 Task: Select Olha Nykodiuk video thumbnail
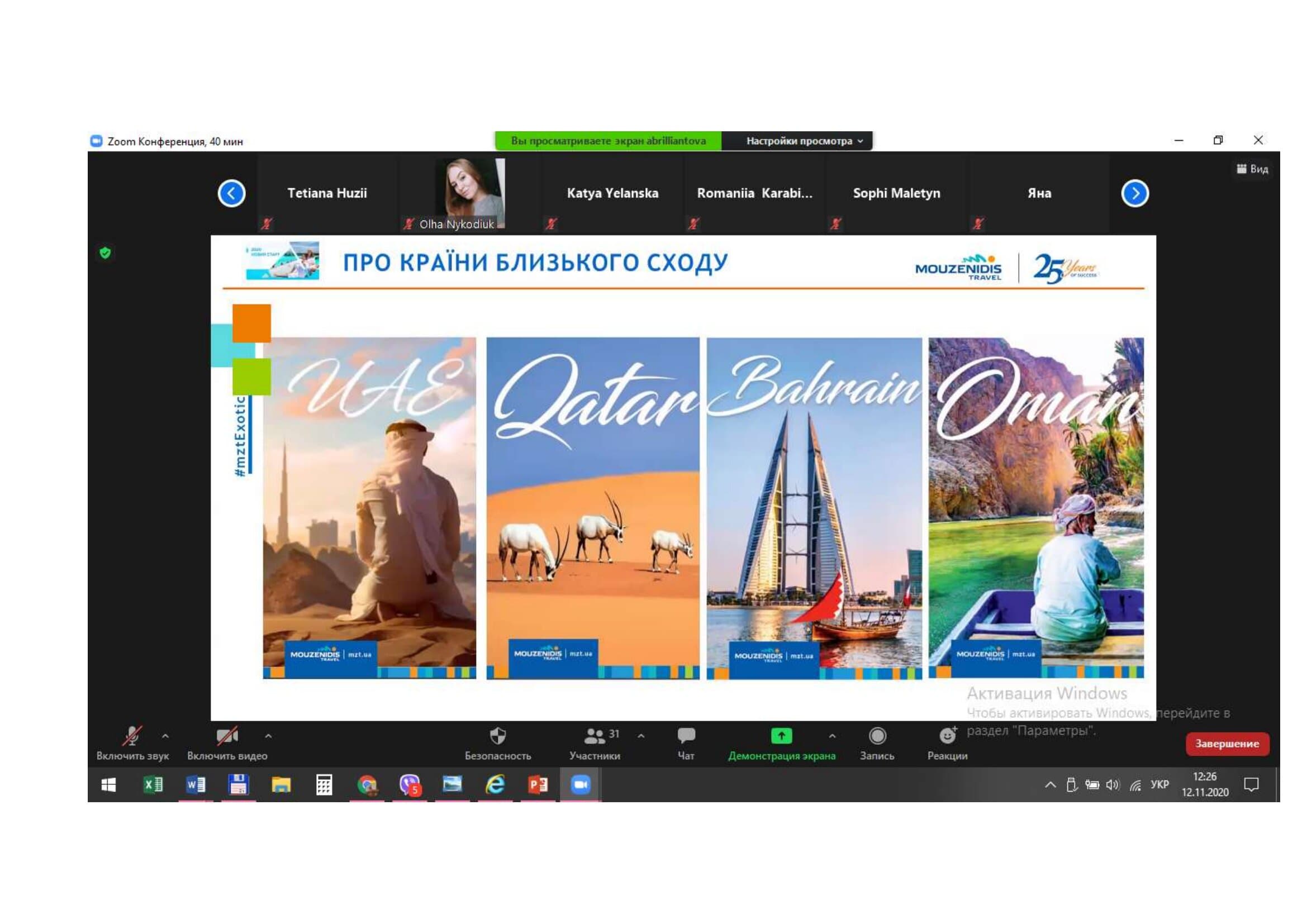[x=469, y=193]
